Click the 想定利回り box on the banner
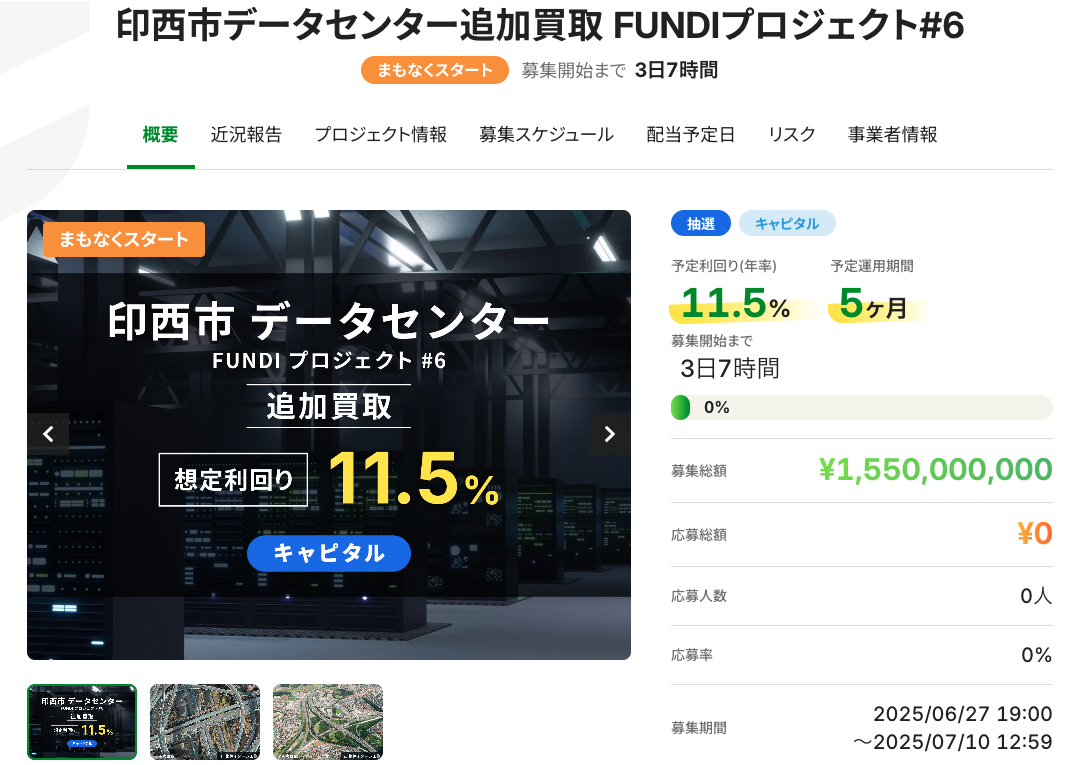 233,480
